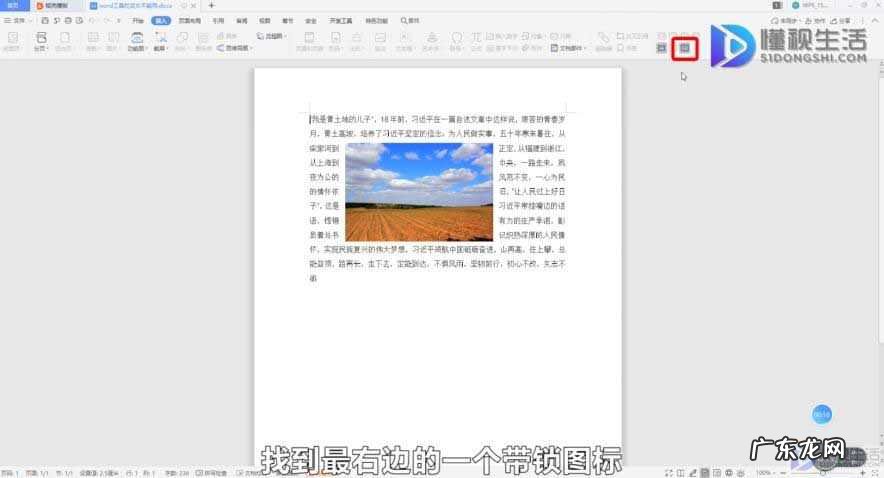The height and width of the screenshot is (478, 884).
Task: Click the Redo arrow in quick access bar
Action: pyautogui.click(x=106, y=20)
